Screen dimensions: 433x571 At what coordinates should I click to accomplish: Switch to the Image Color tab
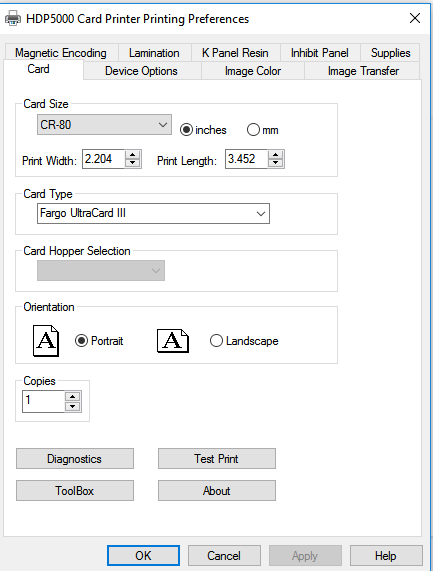(x=253, y=71)
